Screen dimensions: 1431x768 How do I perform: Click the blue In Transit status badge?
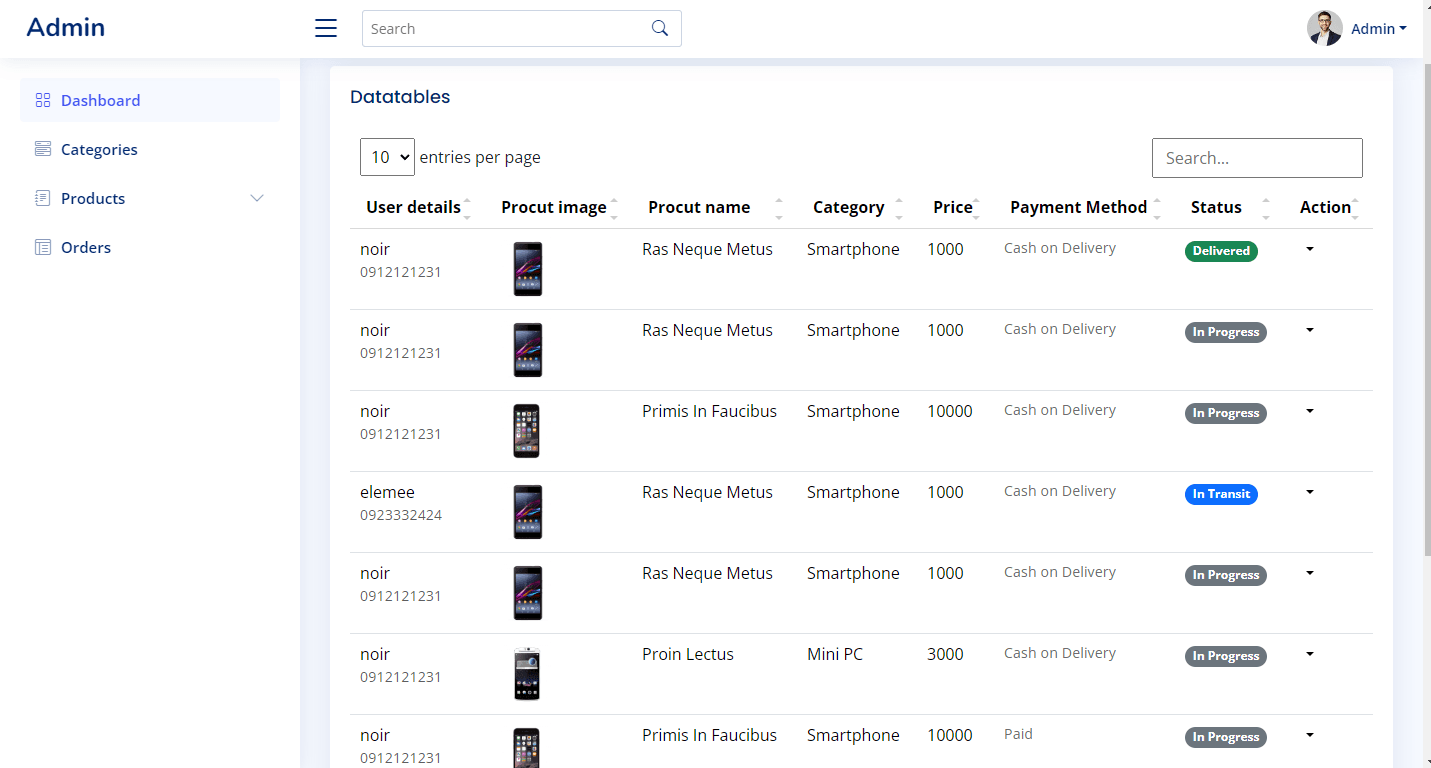(x=1221, y=494)
